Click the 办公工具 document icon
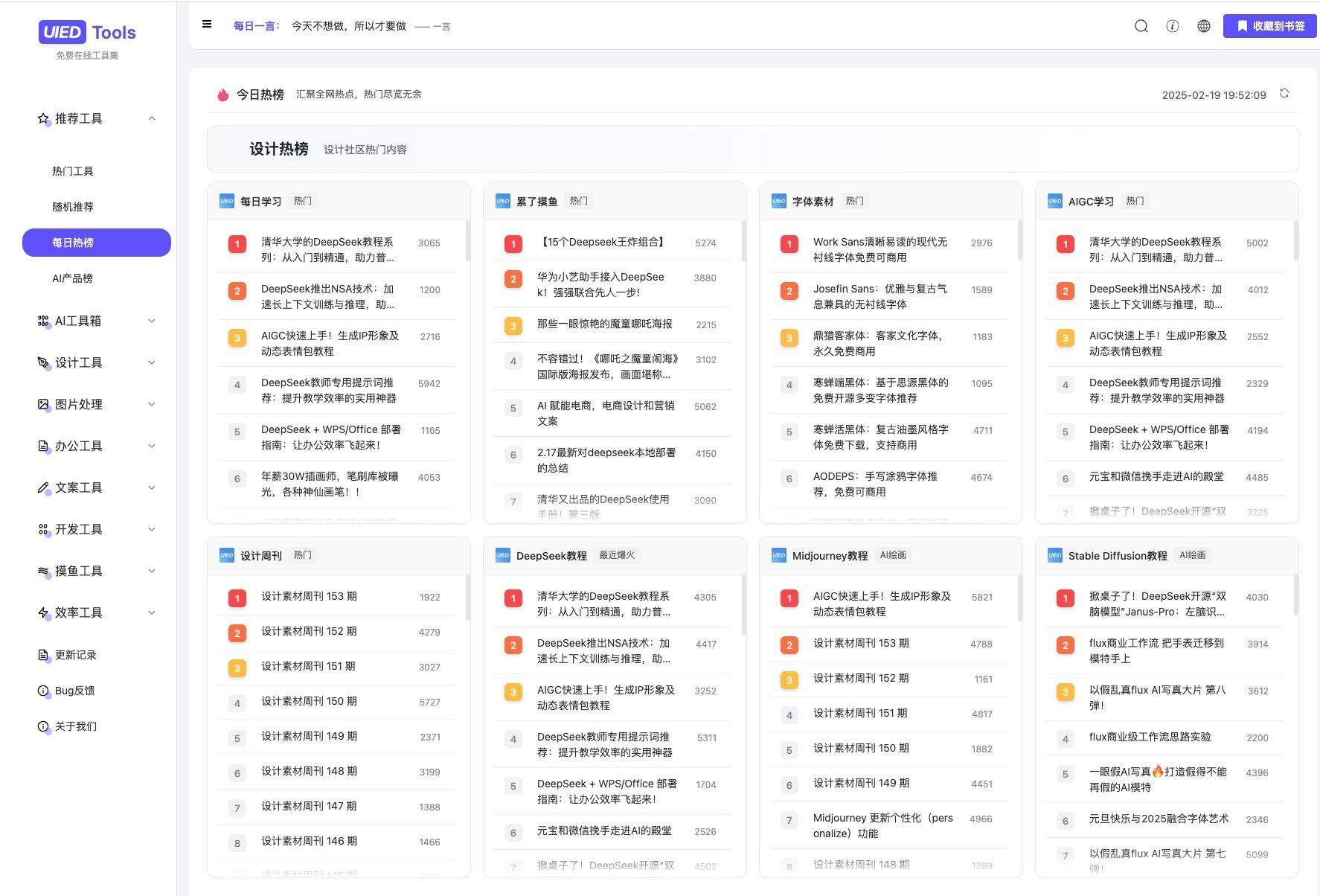Image resolution: width=1320 pixels, height=896 pixels. click(x=43, y=447)
